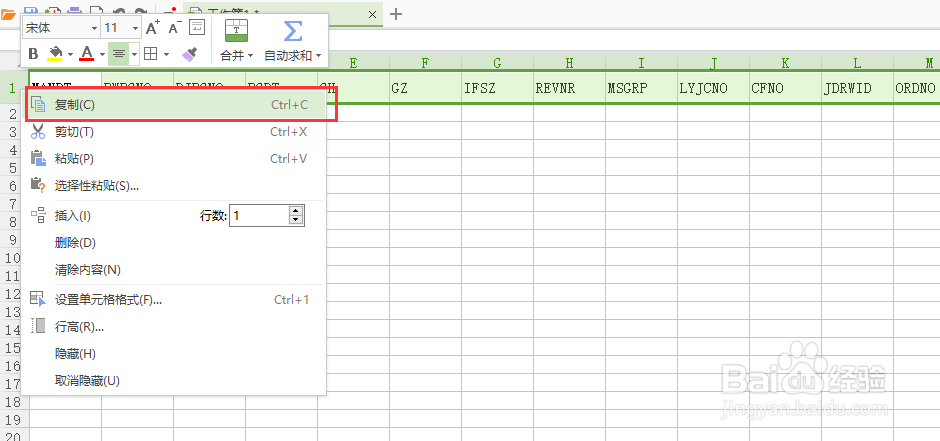This screenshot has width=940, height=441.
Task: Click the AutoSum sigma icon
Action: point(293,31)
